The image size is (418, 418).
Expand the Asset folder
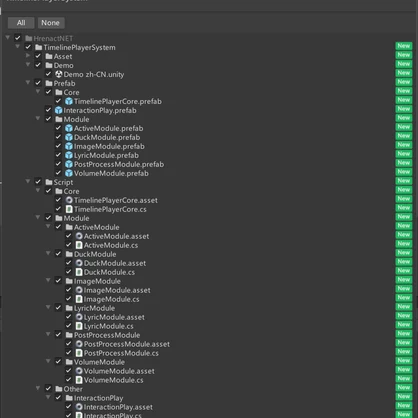(28, 56)
